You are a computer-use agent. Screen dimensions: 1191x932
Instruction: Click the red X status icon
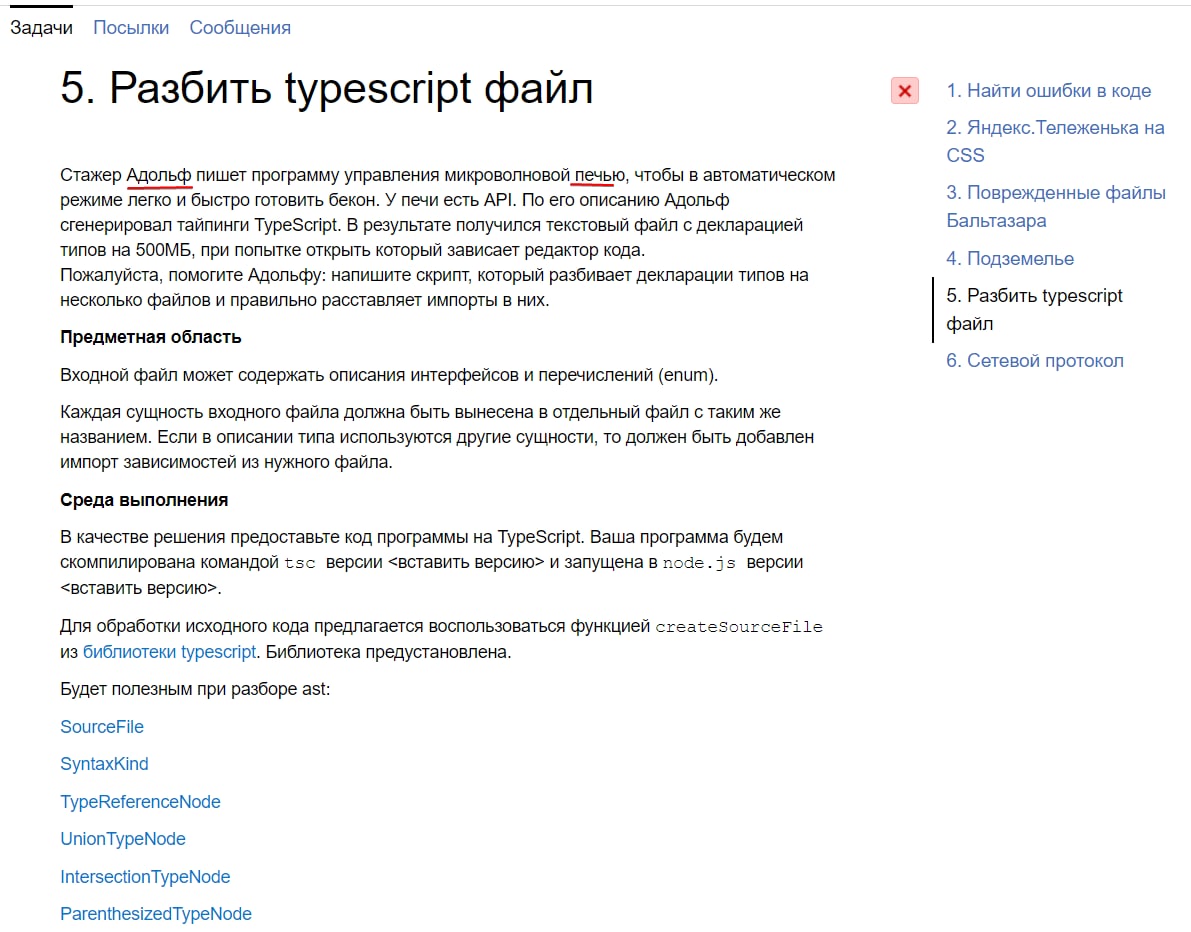(904, 91)
